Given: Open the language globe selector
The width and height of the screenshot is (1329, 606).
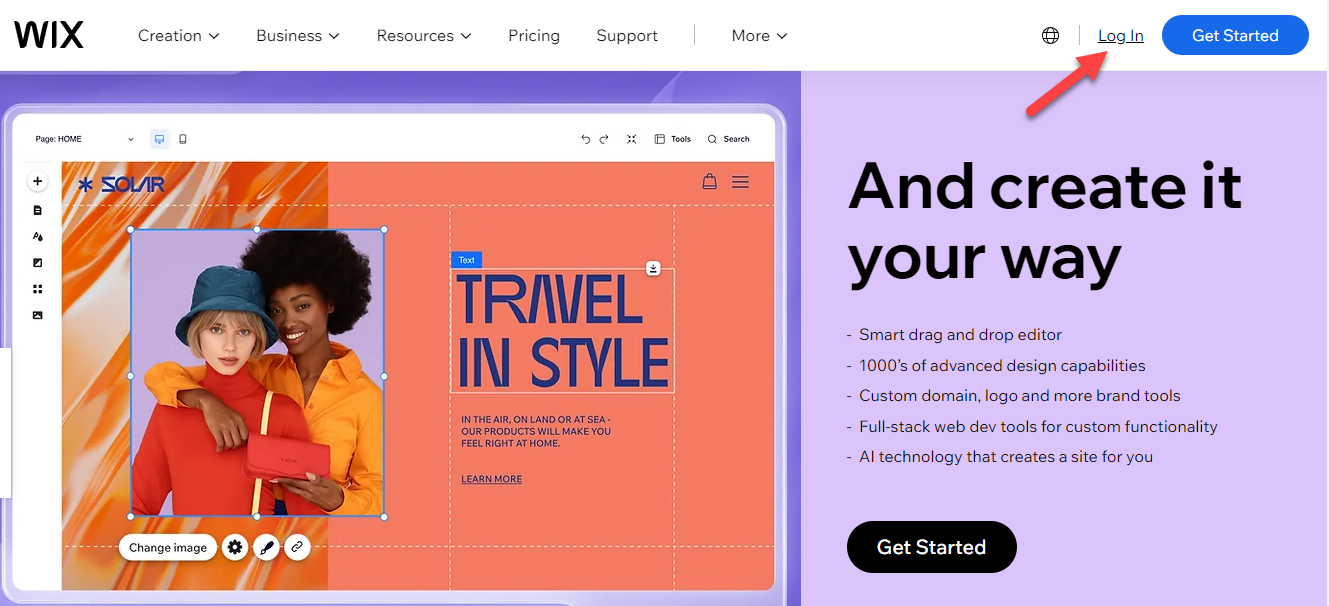Looking at the screenshot, I should [x=1050, y=35].
